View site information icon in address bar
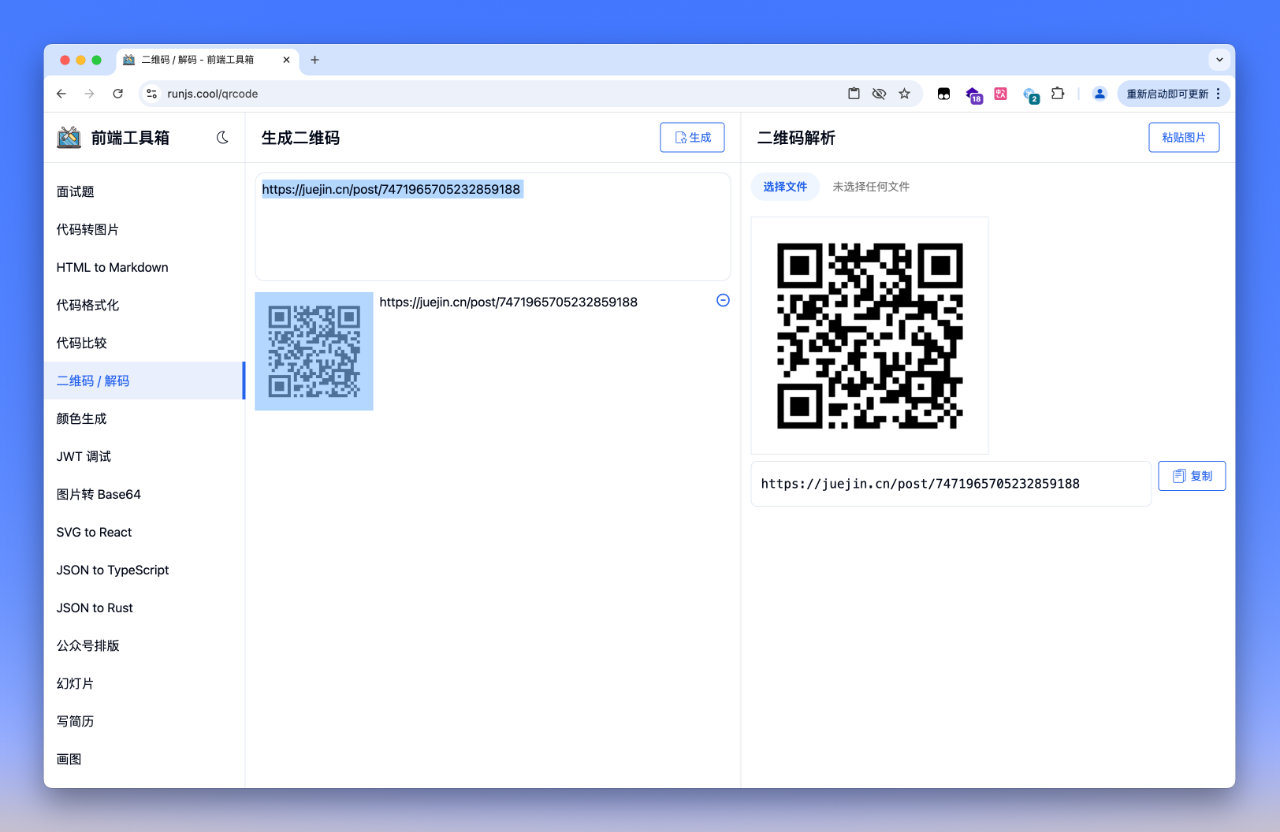 pyautogui.click(x=152, y=94)
